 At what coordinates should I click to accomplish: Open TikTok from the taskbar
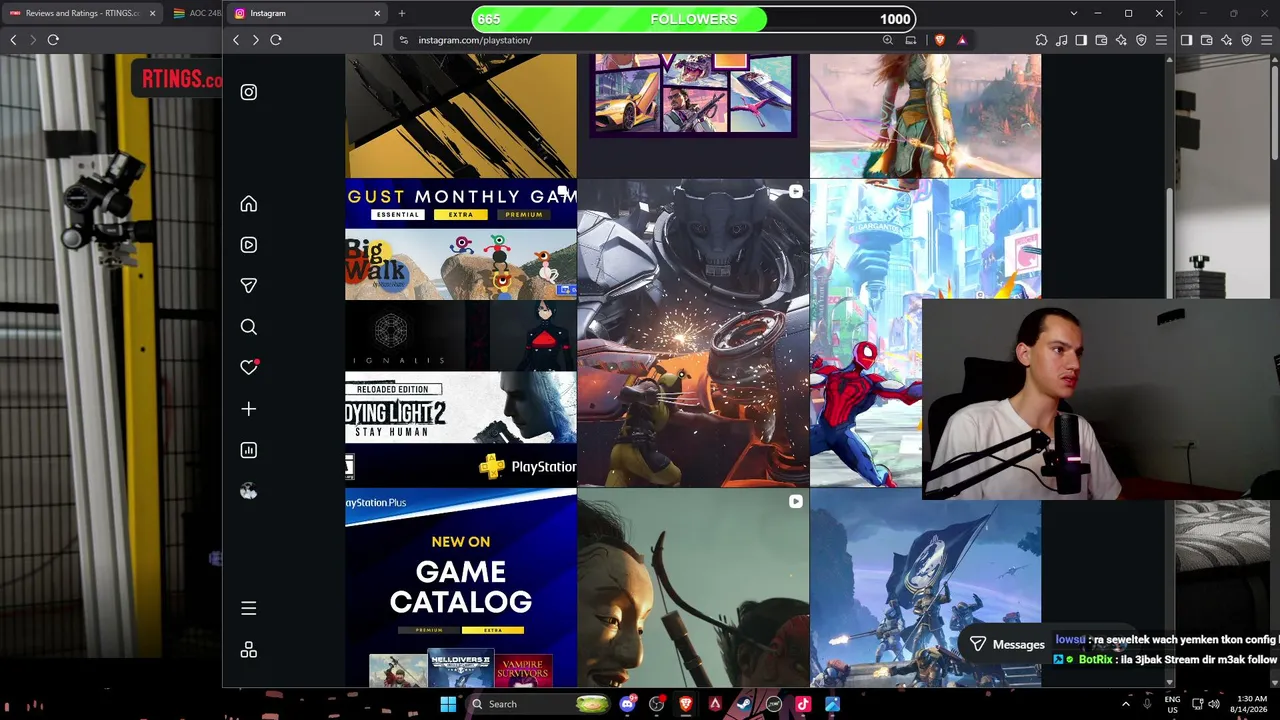pos(803,704)
